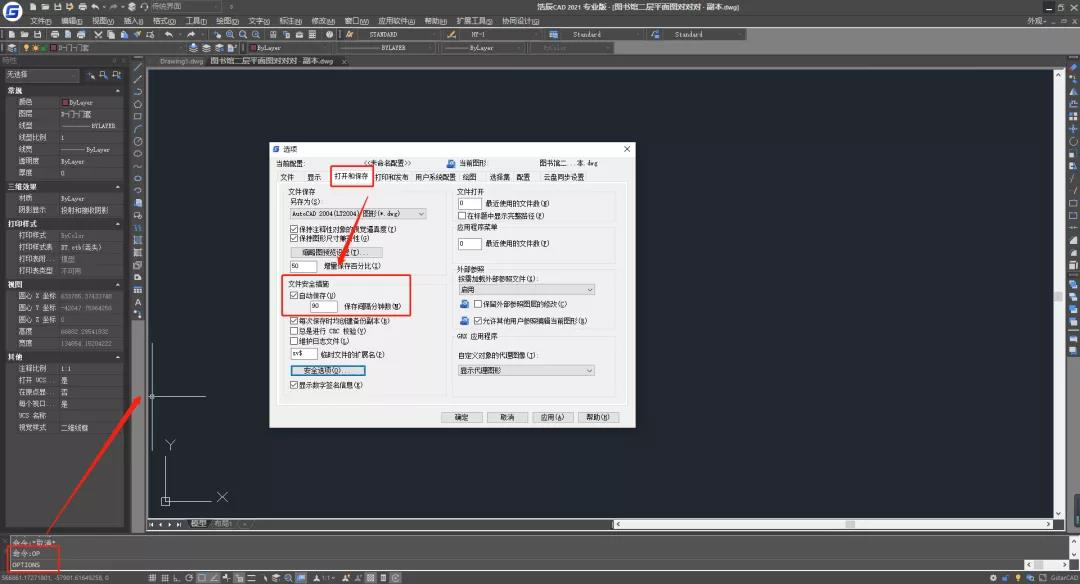Click the dimension style icon before HT-1
The image size is (1080, 584).
451,34
